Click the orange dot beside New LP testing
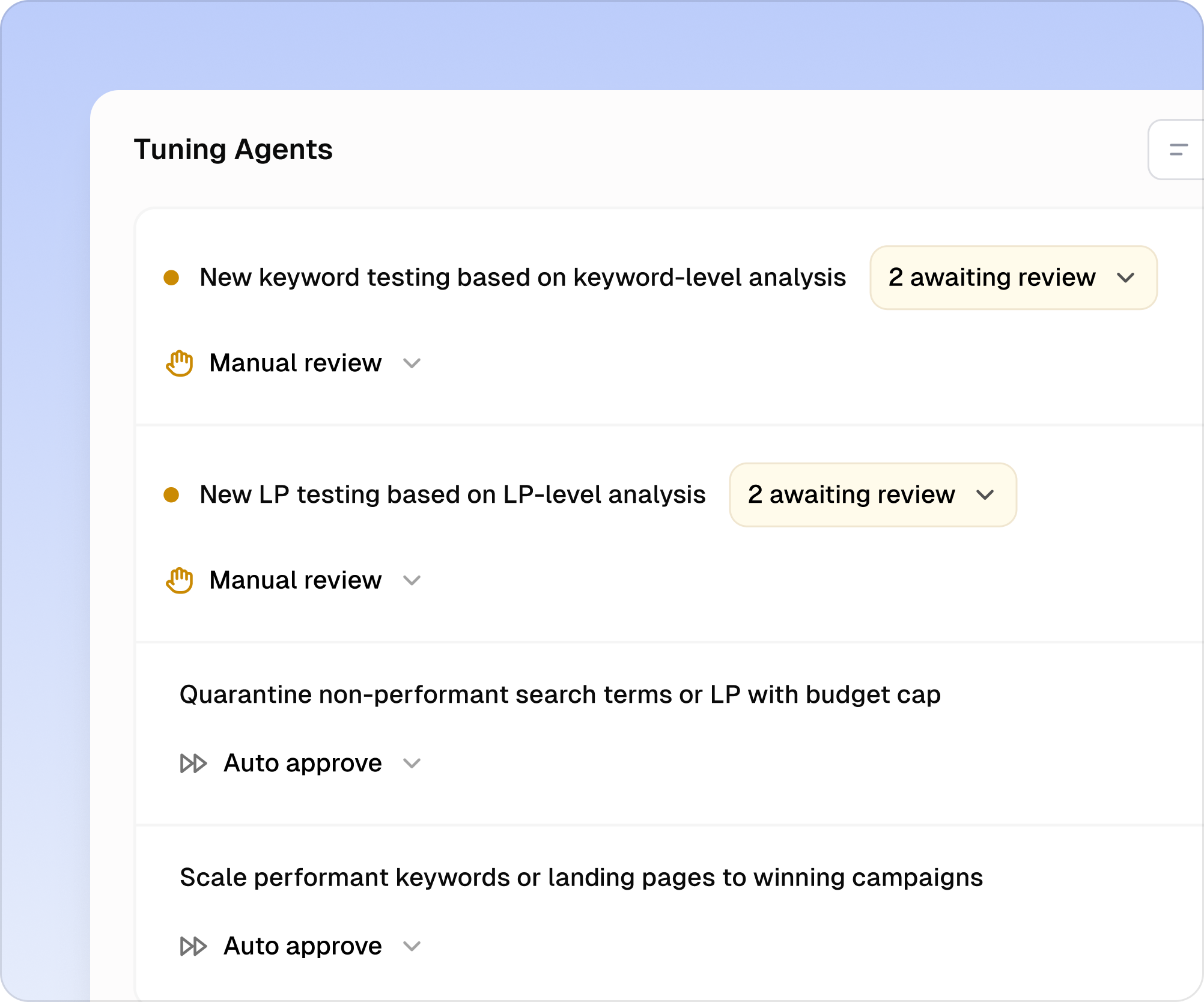The image size is (1204, 1002). (x=171, y=495)
